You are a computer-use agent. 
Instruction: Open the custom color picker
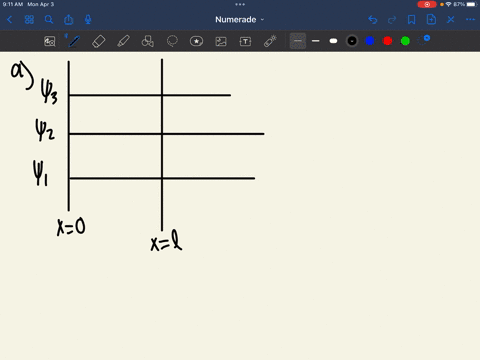[423, 40]
